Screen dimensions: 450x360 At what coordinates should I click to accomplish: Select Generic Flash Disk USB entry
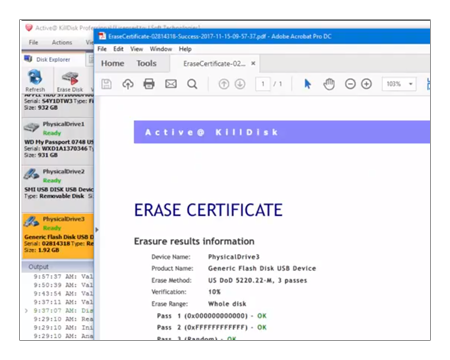(x=59, y=237)
